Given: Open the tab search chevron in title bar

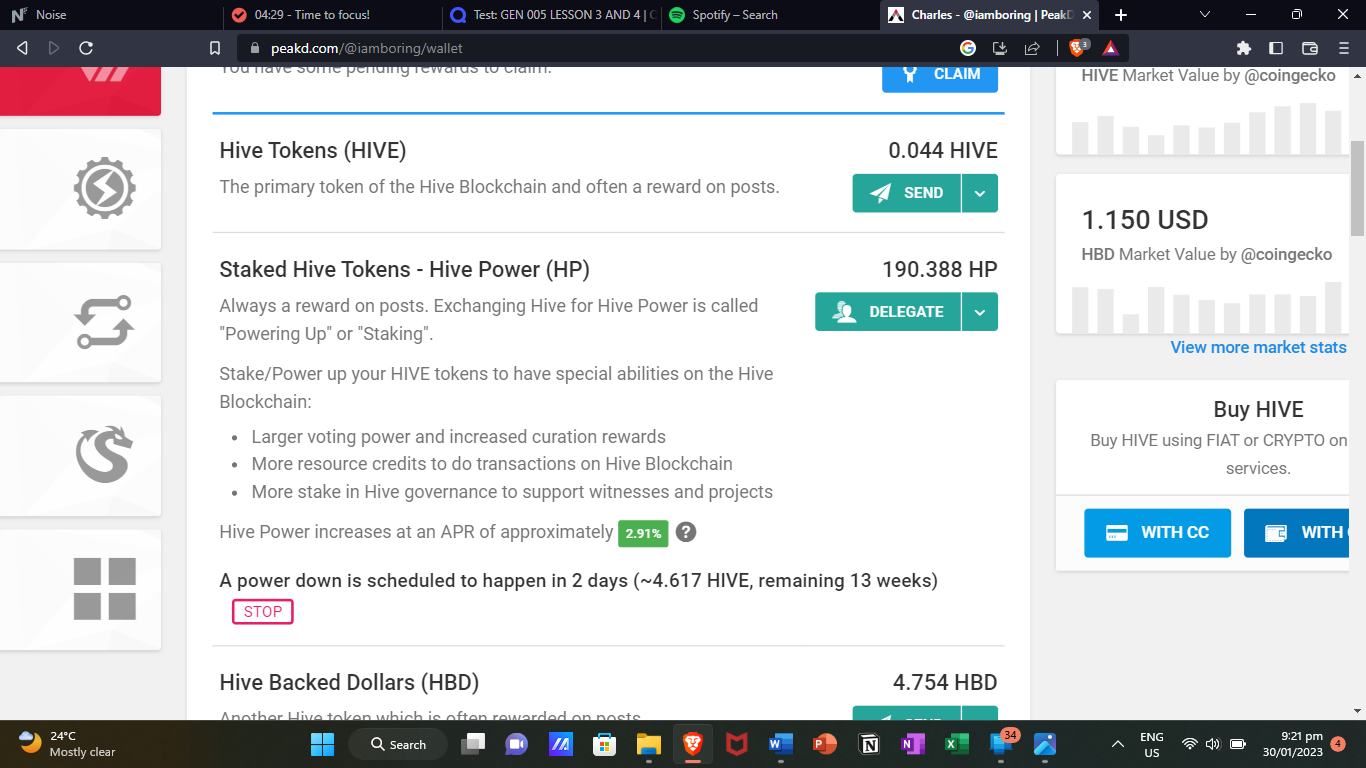Looking at the screenshot, I should 1205,15.
